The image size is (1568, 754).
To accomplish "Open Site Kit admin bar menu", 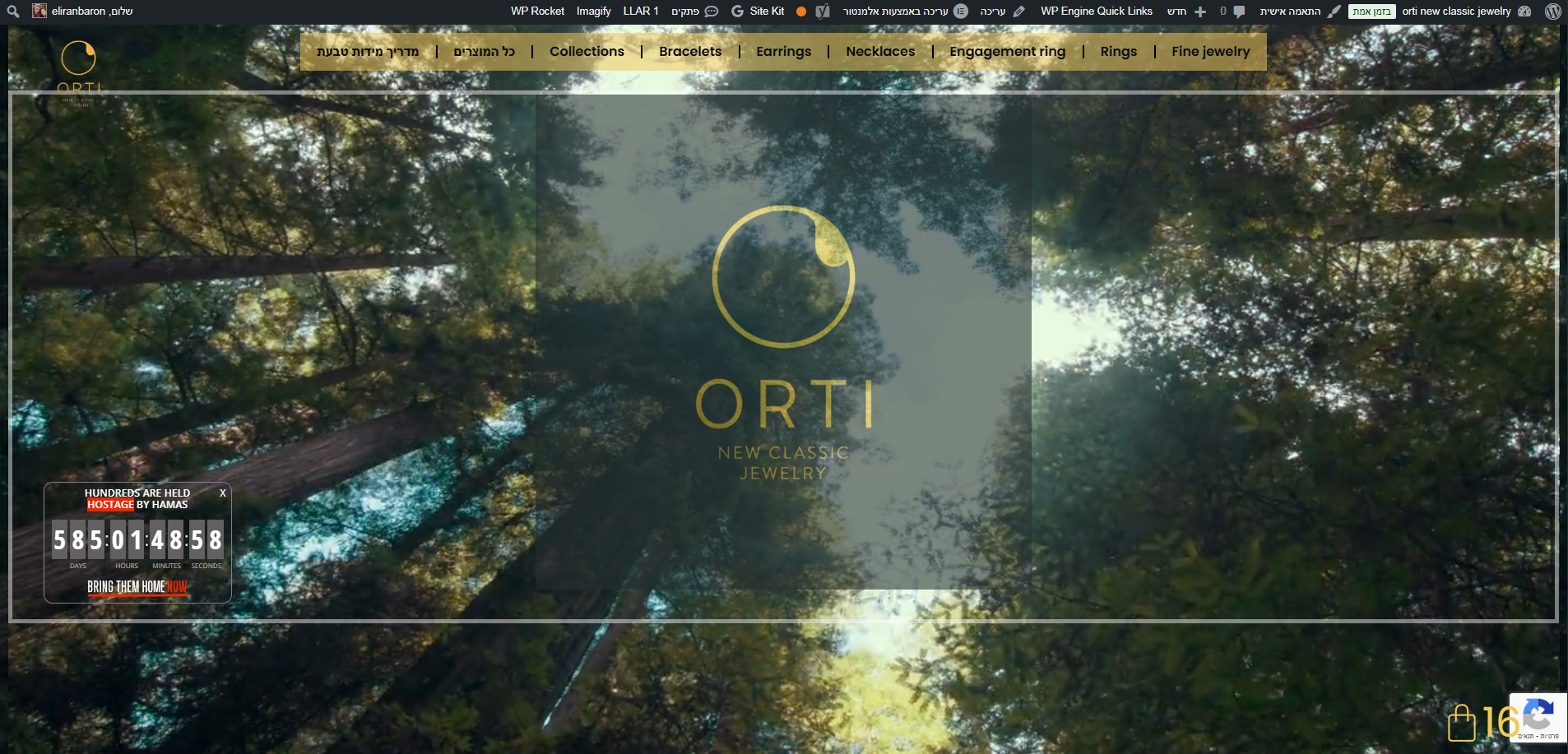I will [x=767, y=12].
